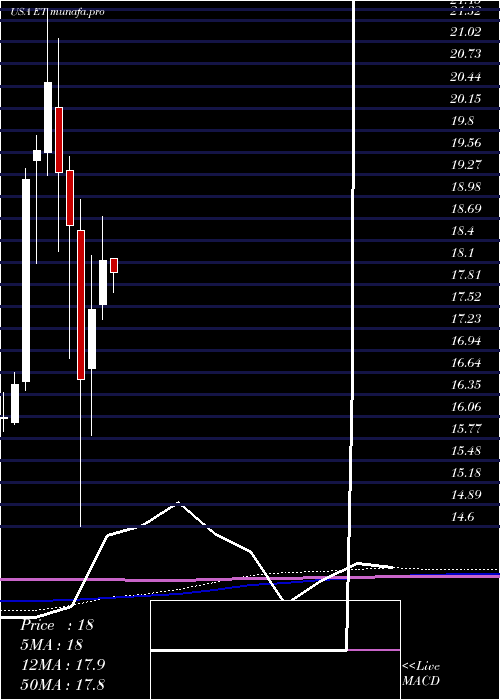Select the 15.77 price axis label
The width and height of the screenshot is (500, 700).
[x=466, y=429]
